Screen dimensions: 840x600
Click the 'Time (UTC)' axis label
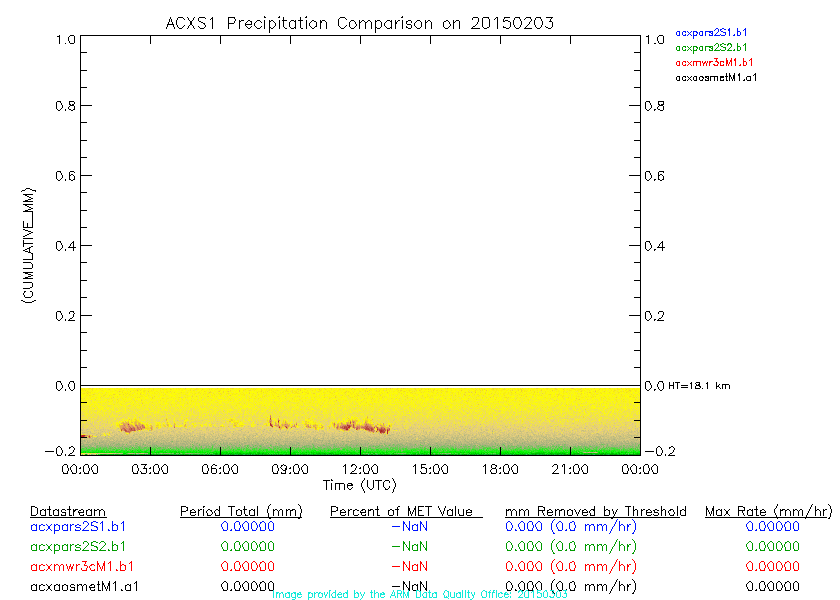tap(360, 485)
